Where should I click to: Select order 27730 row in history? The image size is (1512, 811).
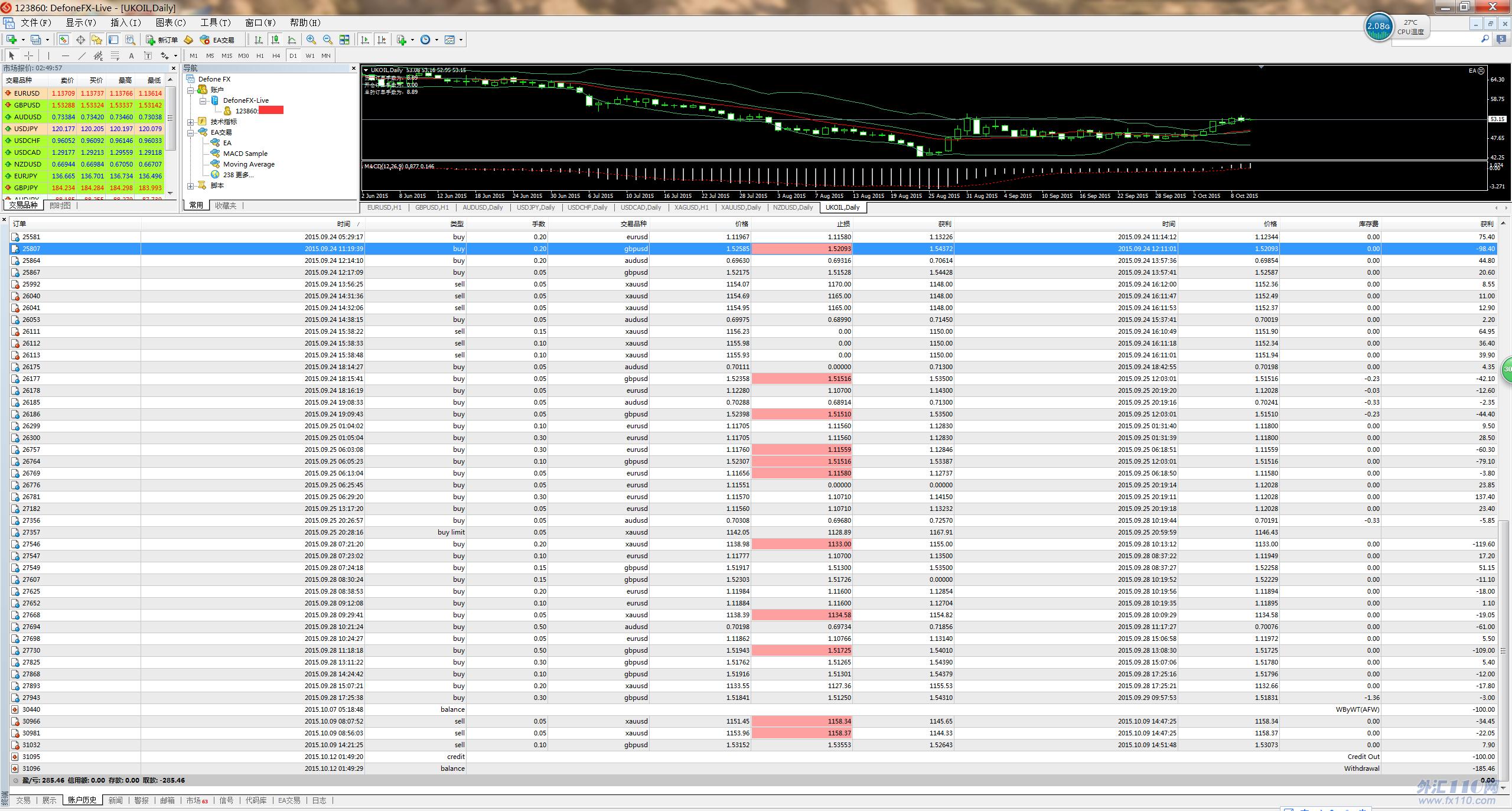[753, 650]
